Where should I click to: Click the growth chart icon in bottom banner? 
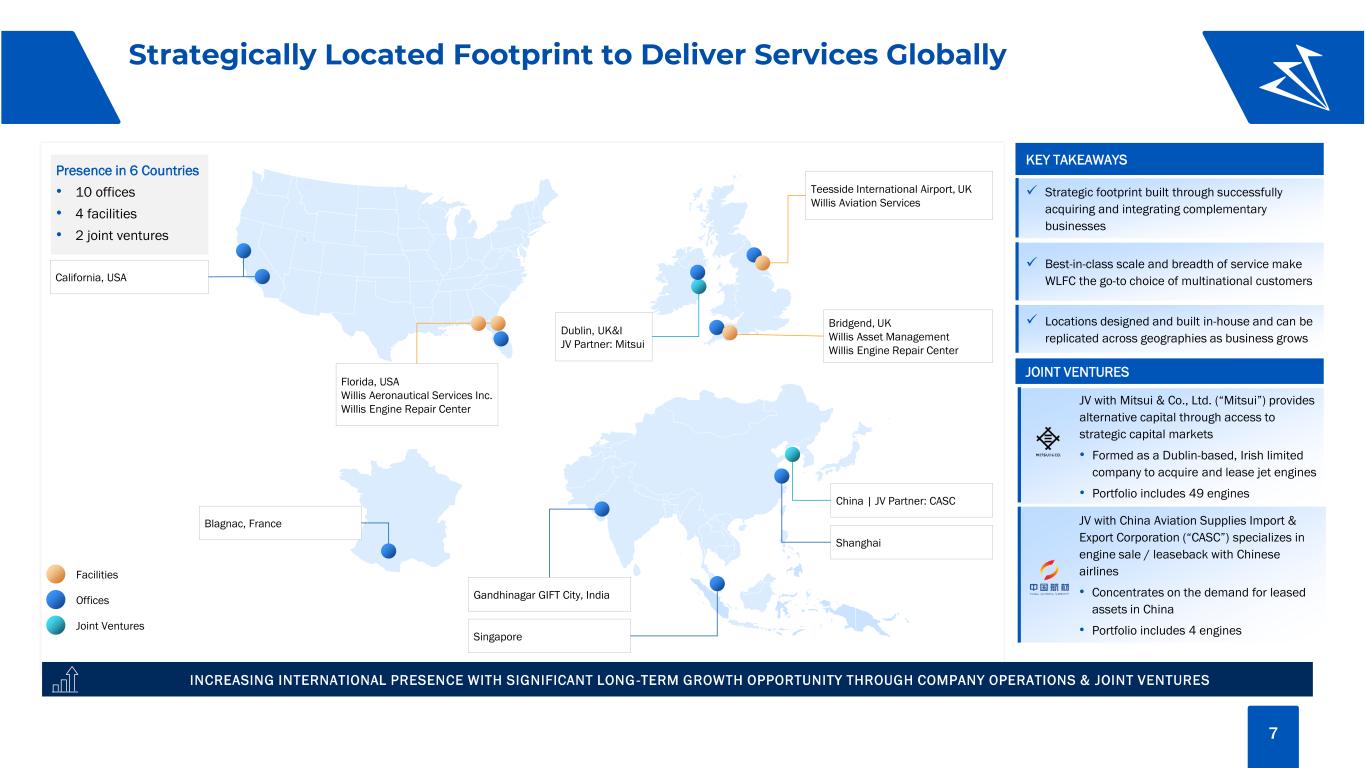pyautogui.click(x=64, y=680)
